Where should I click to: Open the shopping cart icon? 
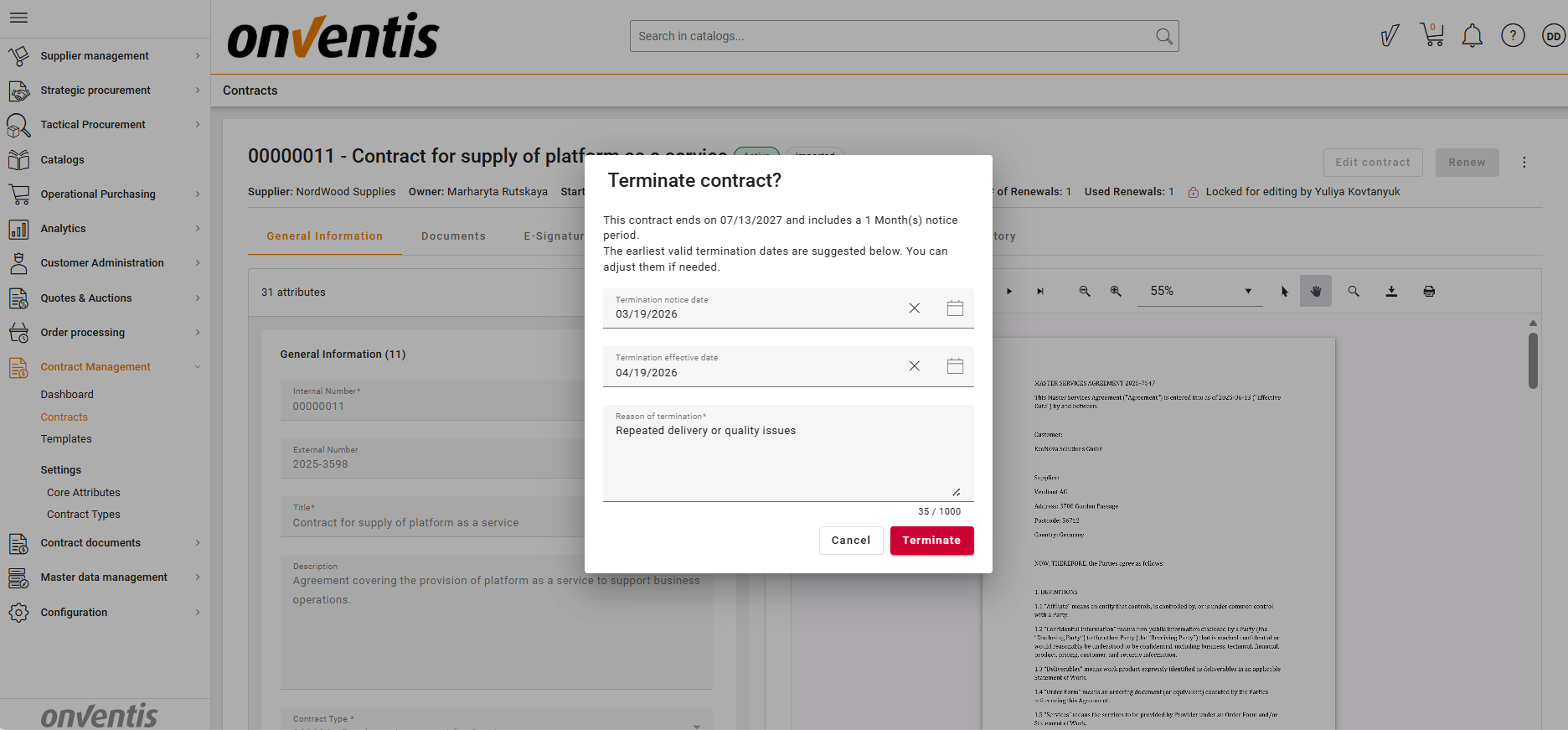(x=1431, y=35)
